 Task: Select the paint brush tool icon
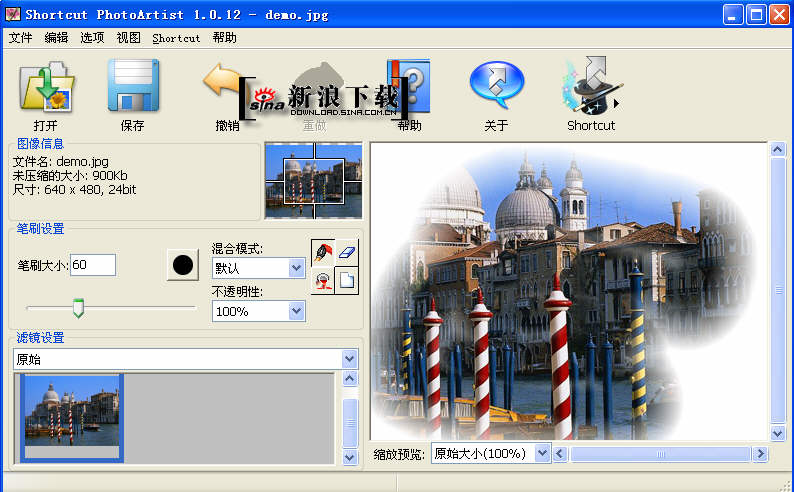tap(323, 252)
